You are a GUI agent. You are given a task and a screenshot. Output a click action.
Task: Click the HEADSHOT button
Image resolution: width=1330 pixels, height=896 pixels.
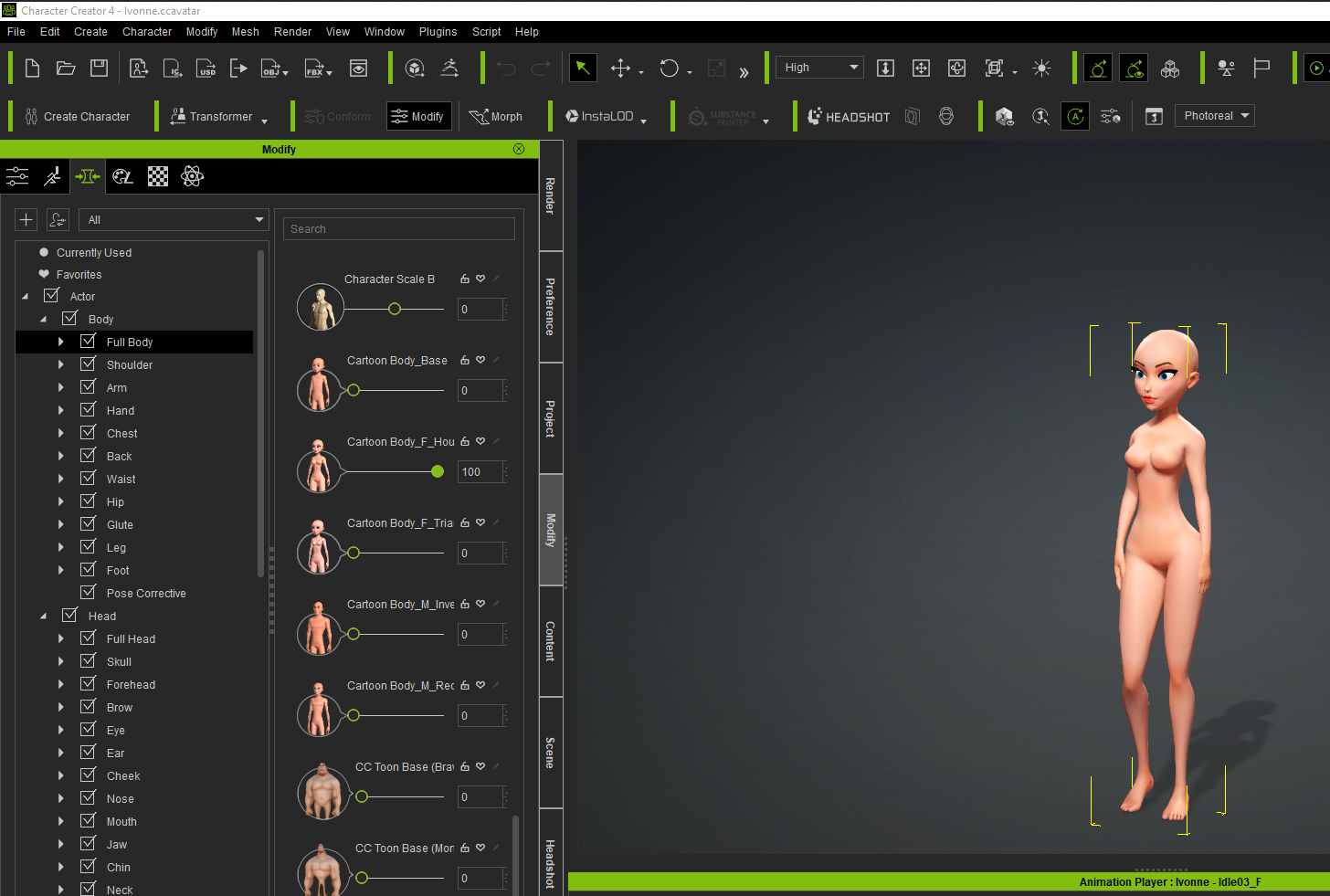[x=849, y=116]
